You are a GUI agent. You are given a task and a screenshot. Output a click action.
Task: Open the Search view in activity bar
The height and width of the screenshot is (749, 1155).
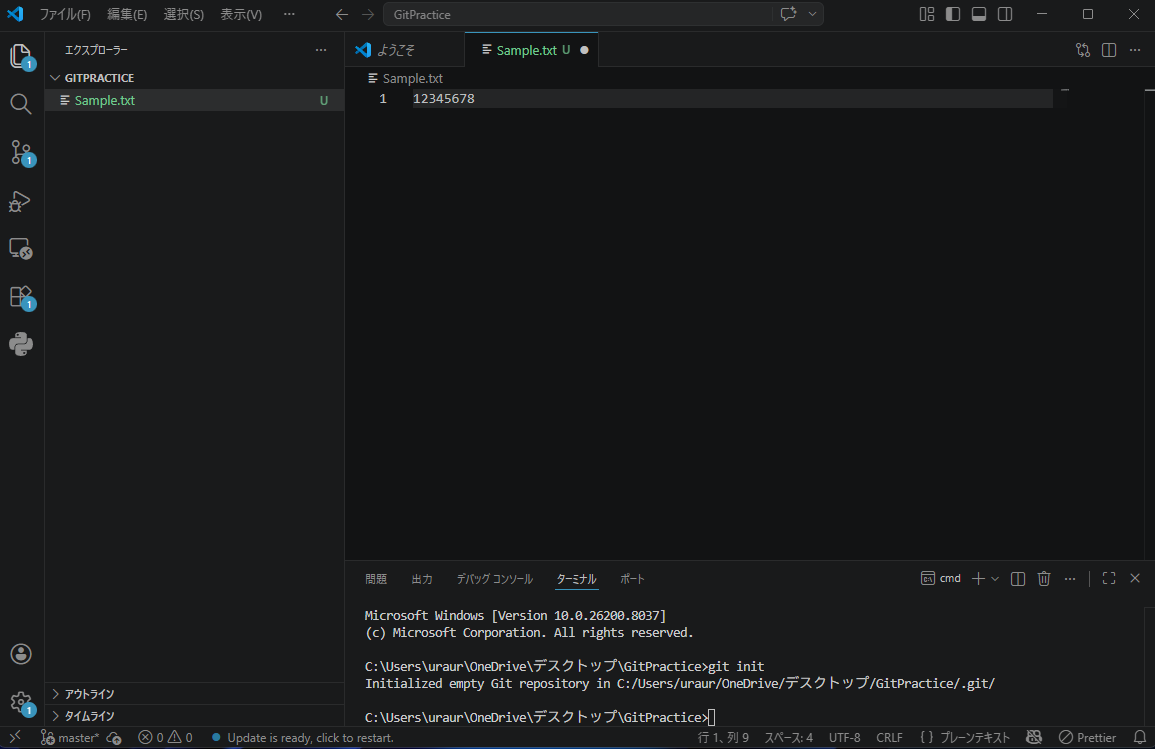click(21, 104)
